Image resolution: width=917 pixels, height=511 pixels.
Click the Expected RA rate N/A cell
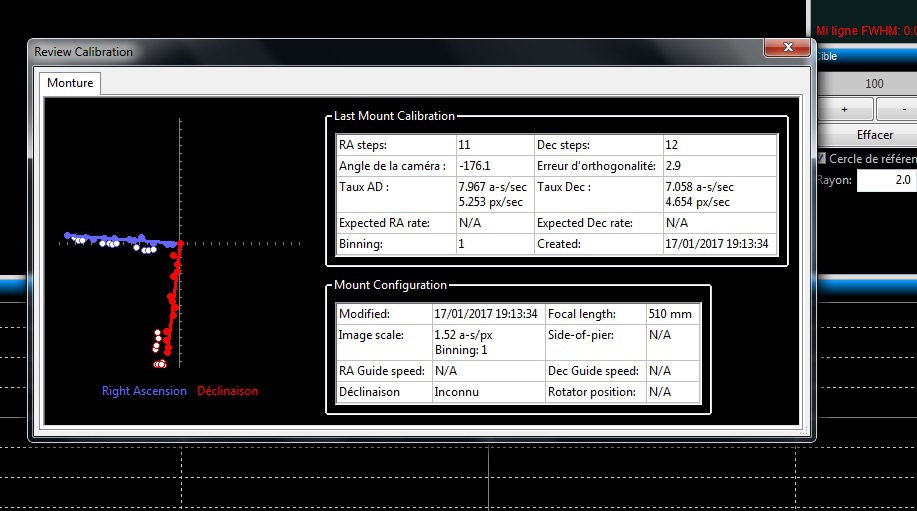pos(470,223)
